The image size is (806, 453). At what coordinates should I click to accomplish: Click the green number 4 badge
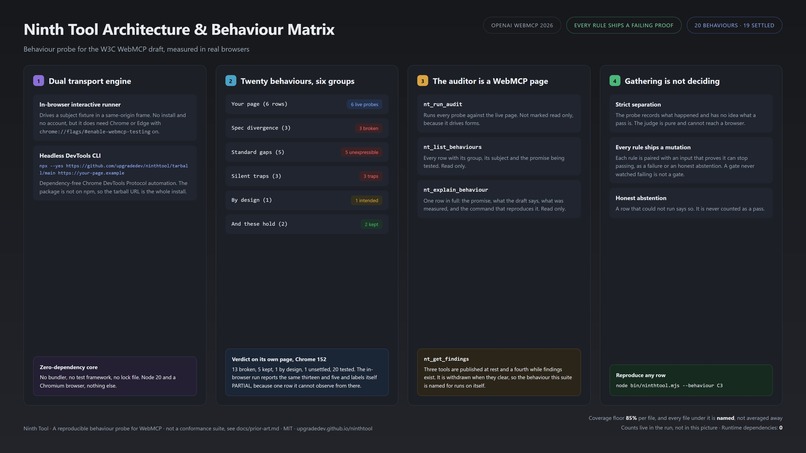click(x=615, y=81)
